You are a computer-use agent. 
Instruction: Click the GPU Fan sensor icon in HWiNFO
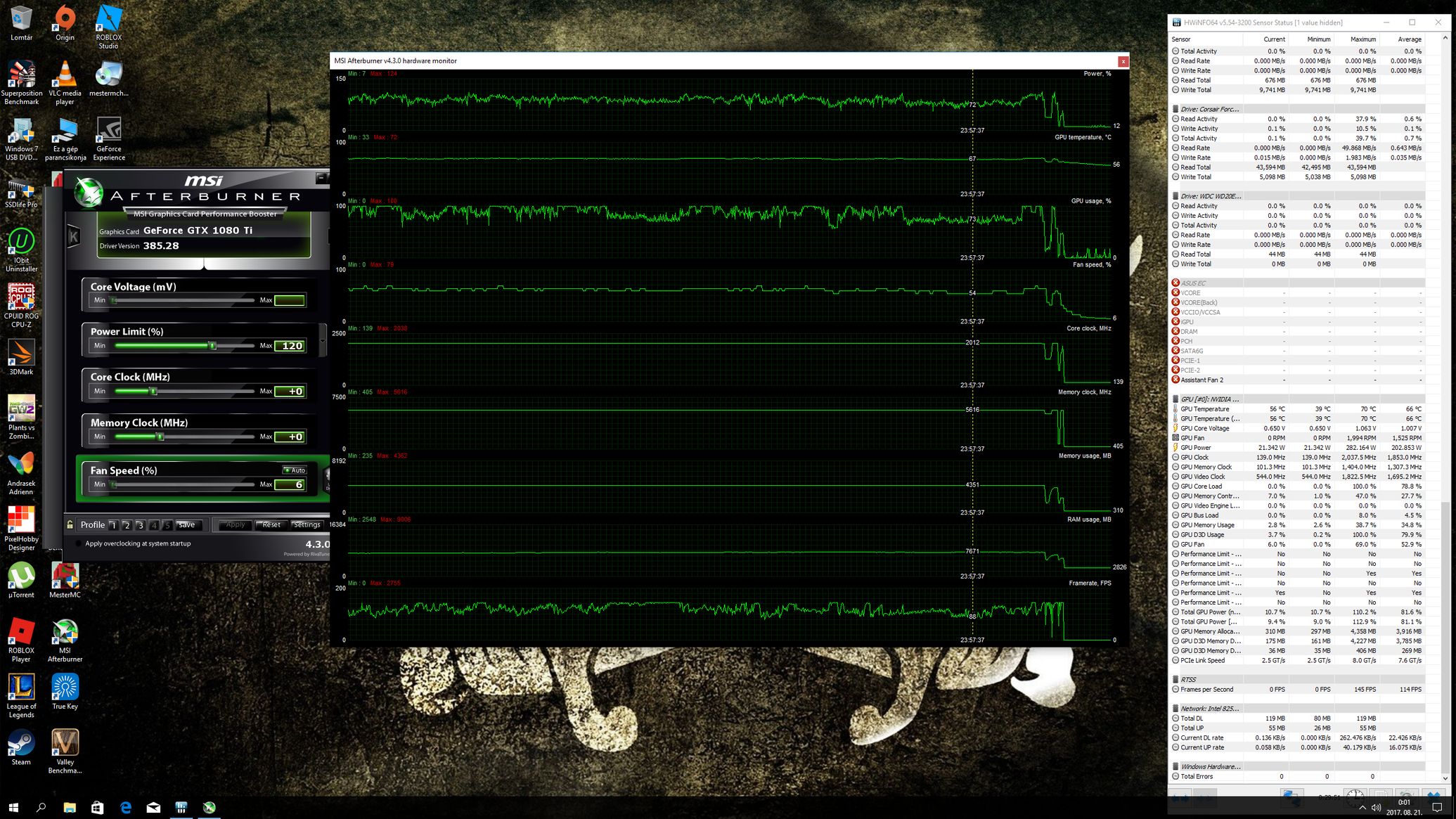[x=1175, y=437]
